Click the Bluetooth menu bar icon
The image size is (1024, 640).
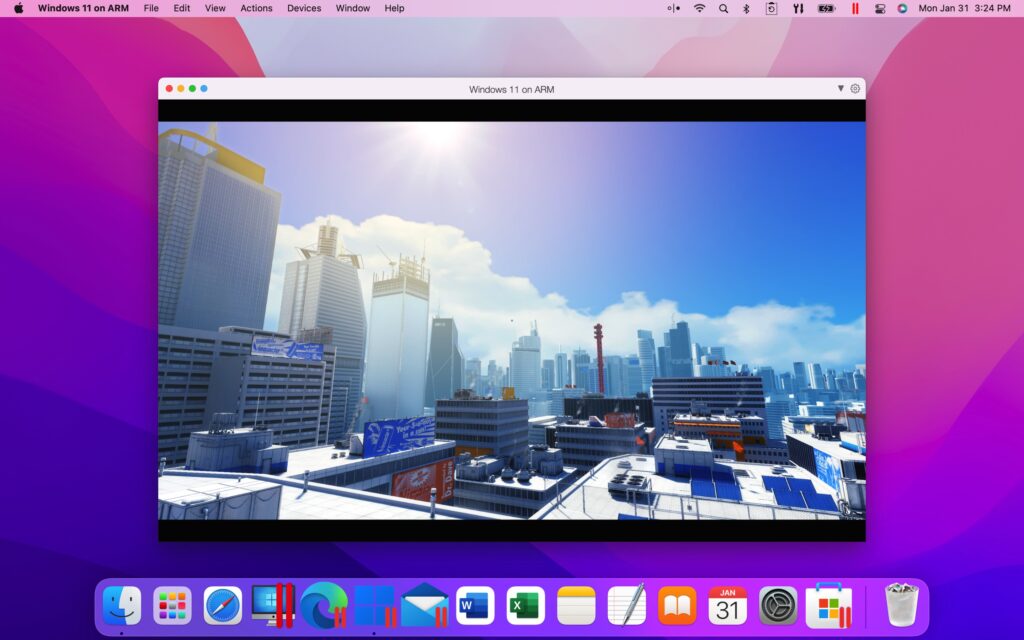click(746, 8)
